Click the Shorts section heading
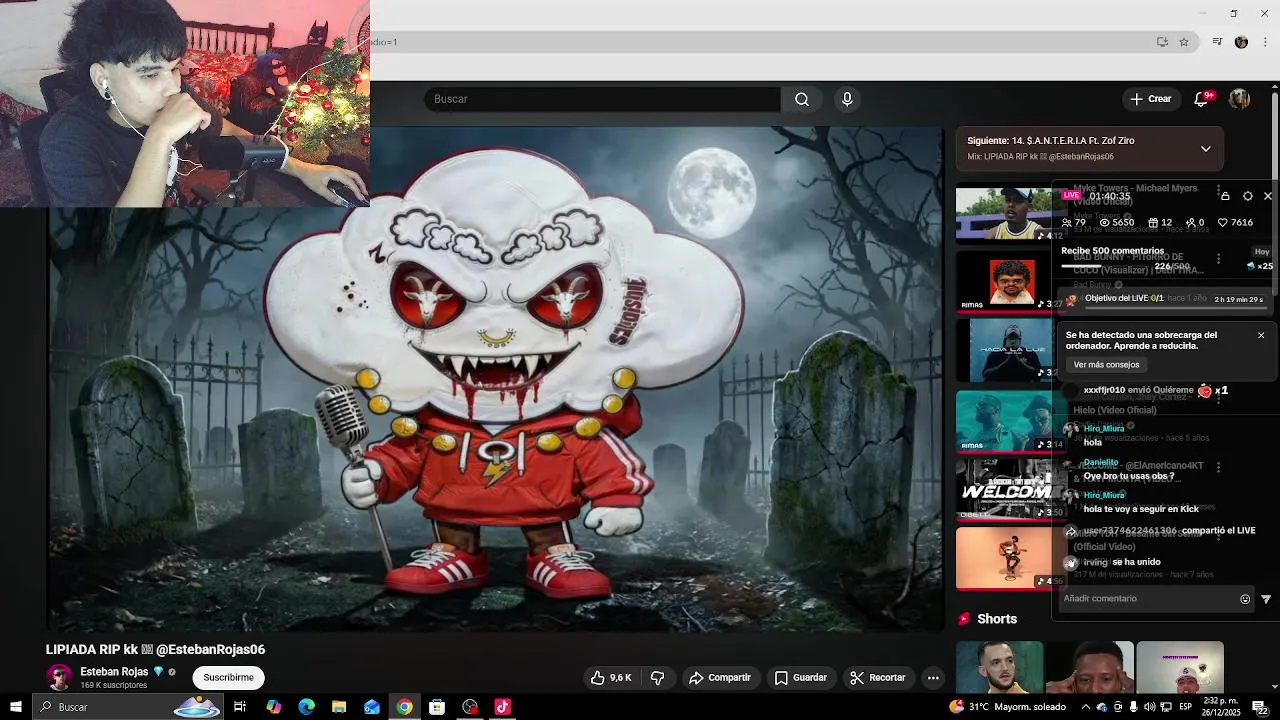The width and height of the screenshot is (1280, 720). [996, 619]
